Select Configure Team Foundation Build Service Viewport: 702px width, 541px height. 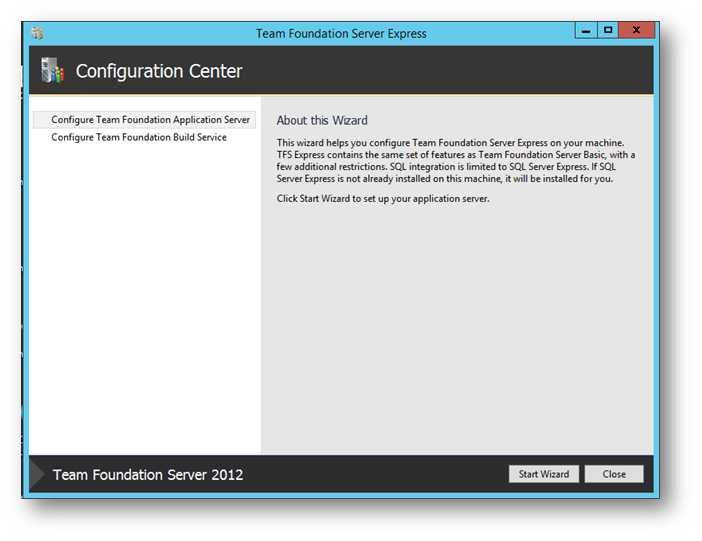click(139, 137)
